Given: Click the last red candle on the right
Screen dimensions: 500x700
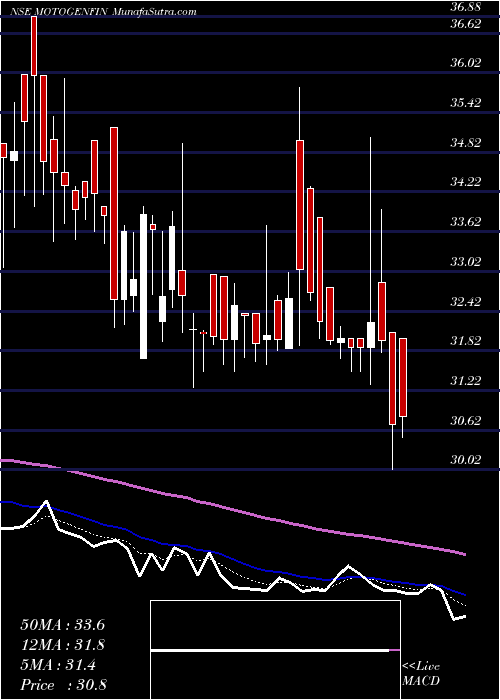Looking at the screenshot, I should point(403,378).
